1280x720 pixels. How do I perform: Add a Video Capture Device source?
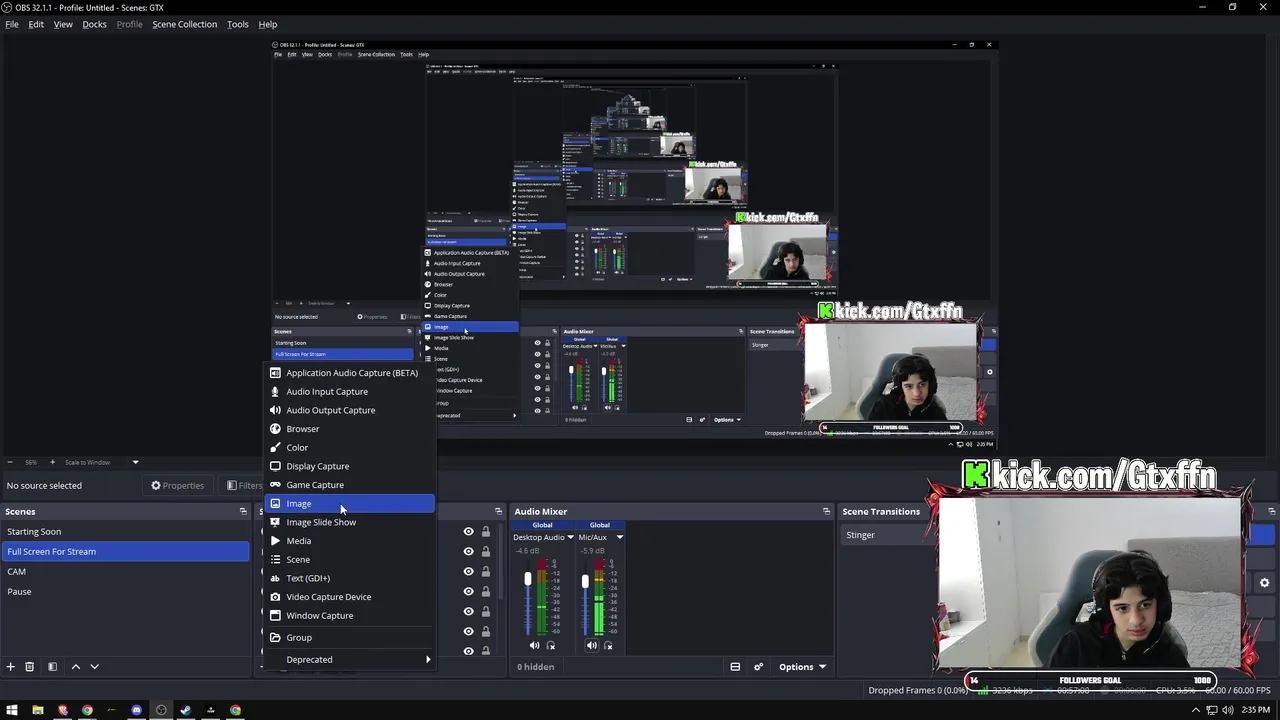coord(350,597)
